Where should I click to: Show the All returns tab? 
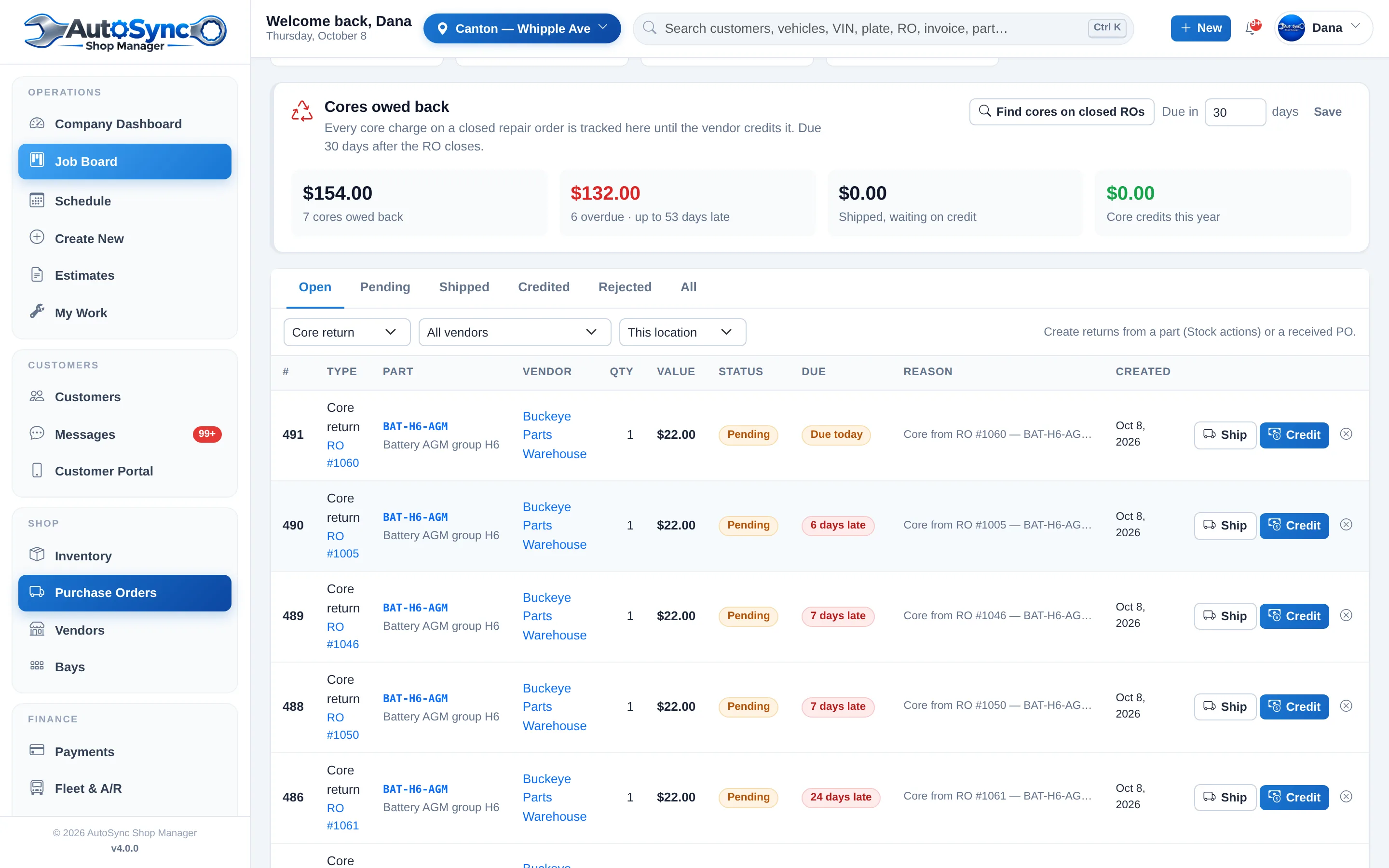[x=688, y=287]
